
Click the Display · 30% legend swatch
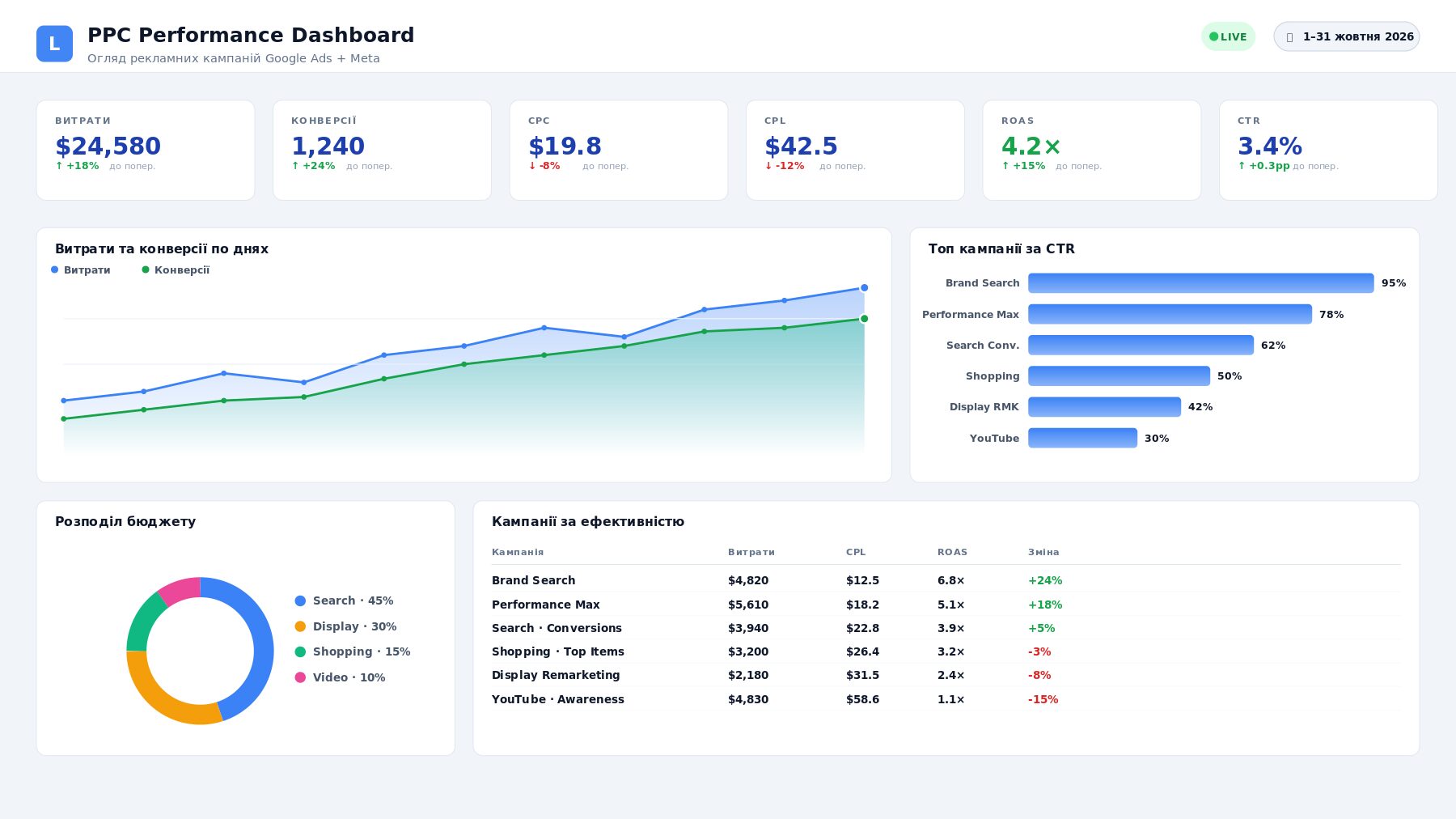300,626
